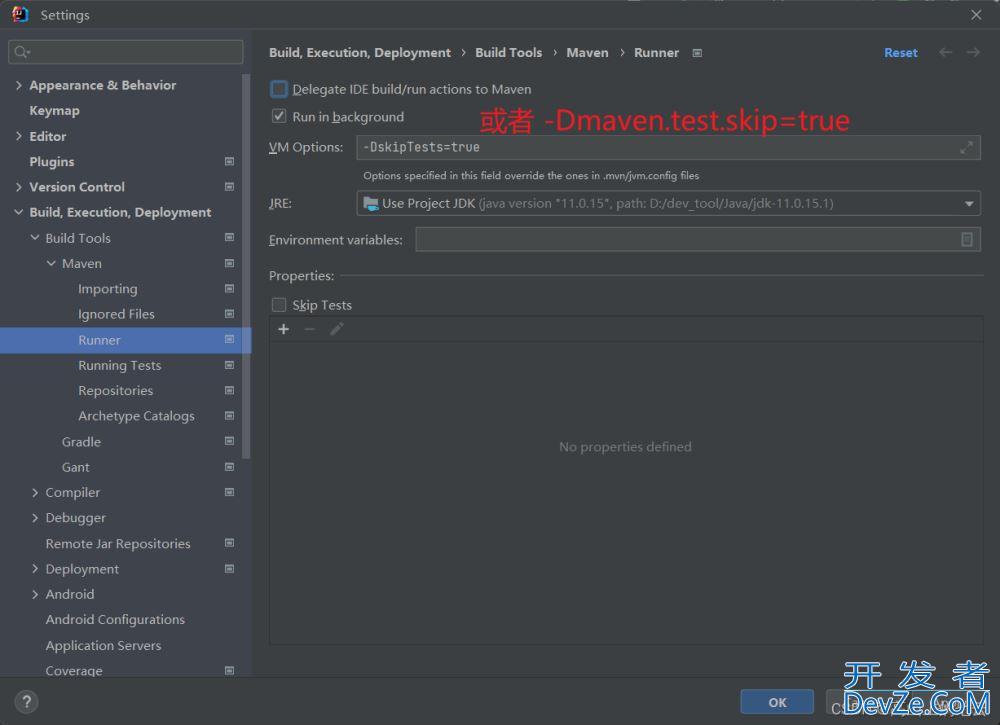Expand Appearance & Behavior section
The image size is (1000, 725).
pyautogui.click(x=18, y=85)
